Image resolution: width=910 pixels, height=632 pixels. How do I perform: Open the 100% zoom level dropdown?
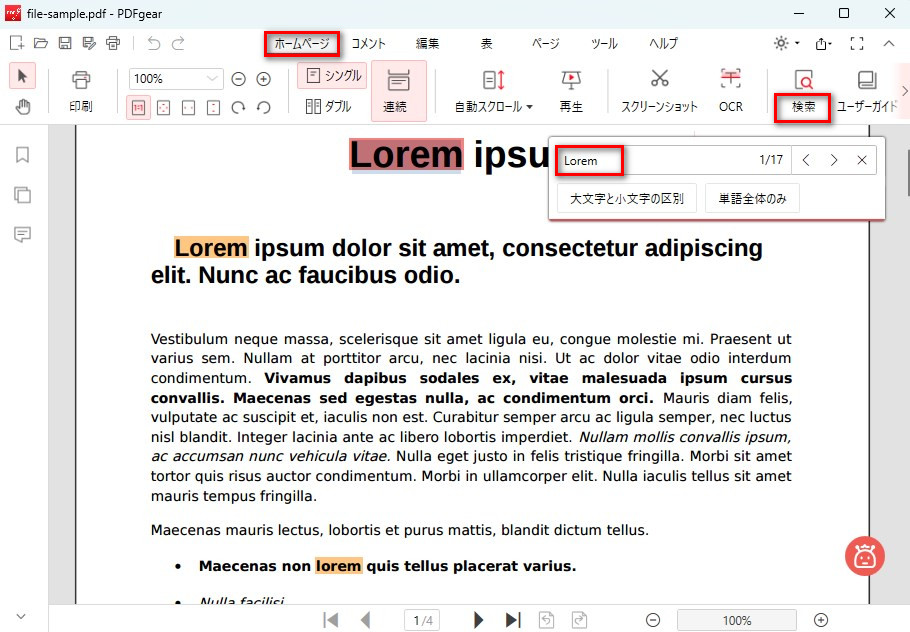point(175,77)
